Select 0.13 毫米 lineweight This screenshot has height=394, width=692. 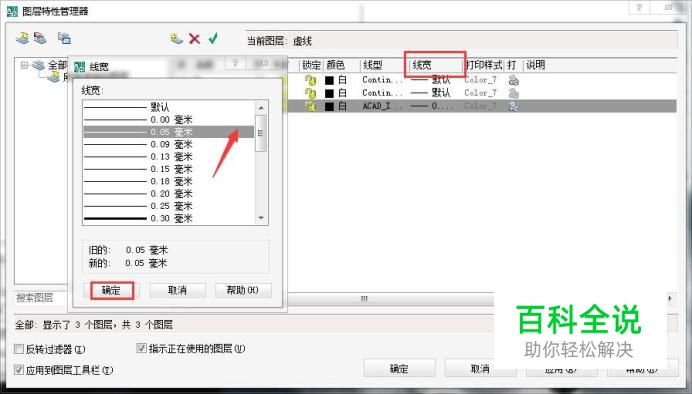[169, 157]
